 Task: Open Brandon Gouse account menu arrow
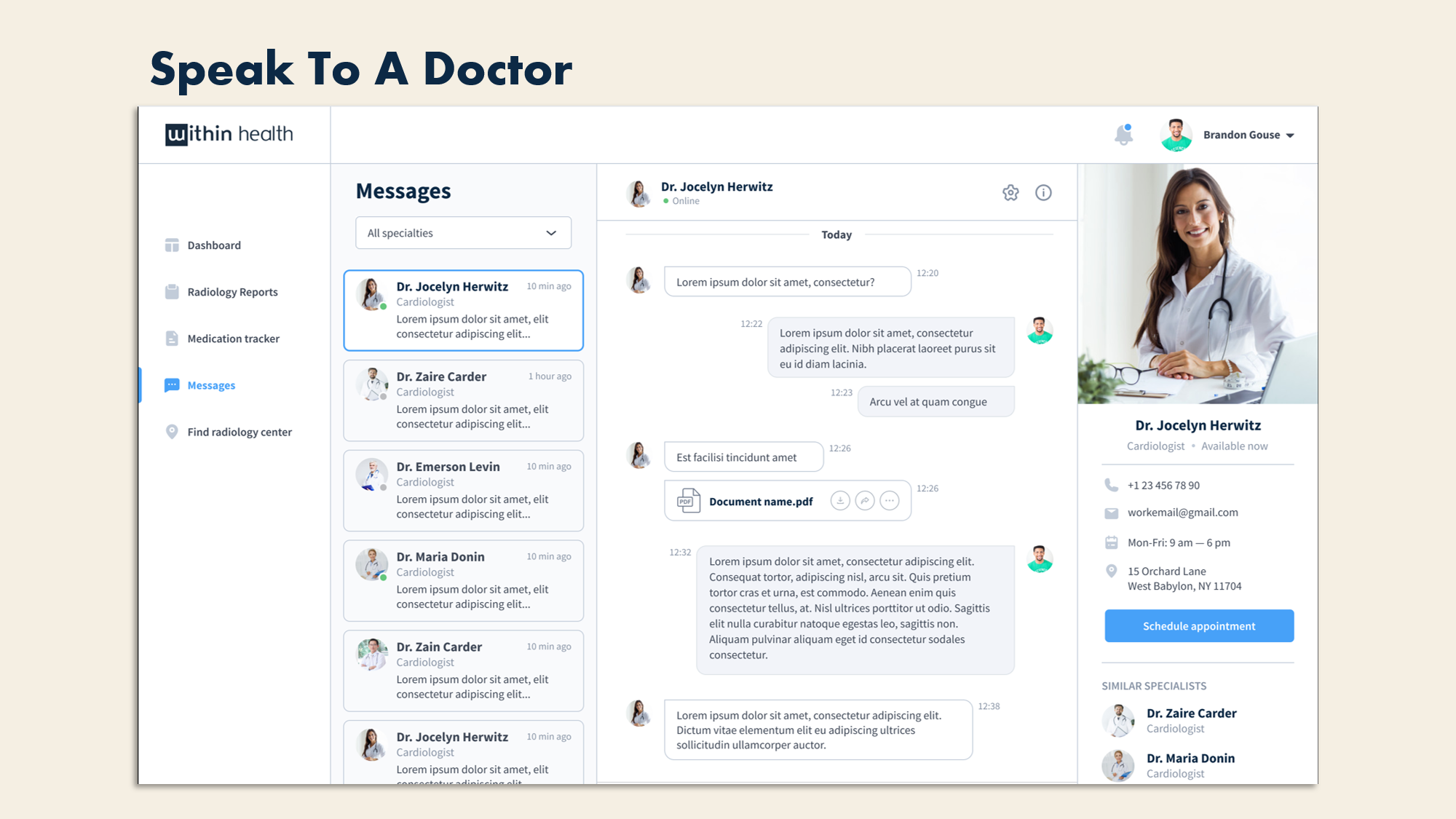tap(1290, 135)
